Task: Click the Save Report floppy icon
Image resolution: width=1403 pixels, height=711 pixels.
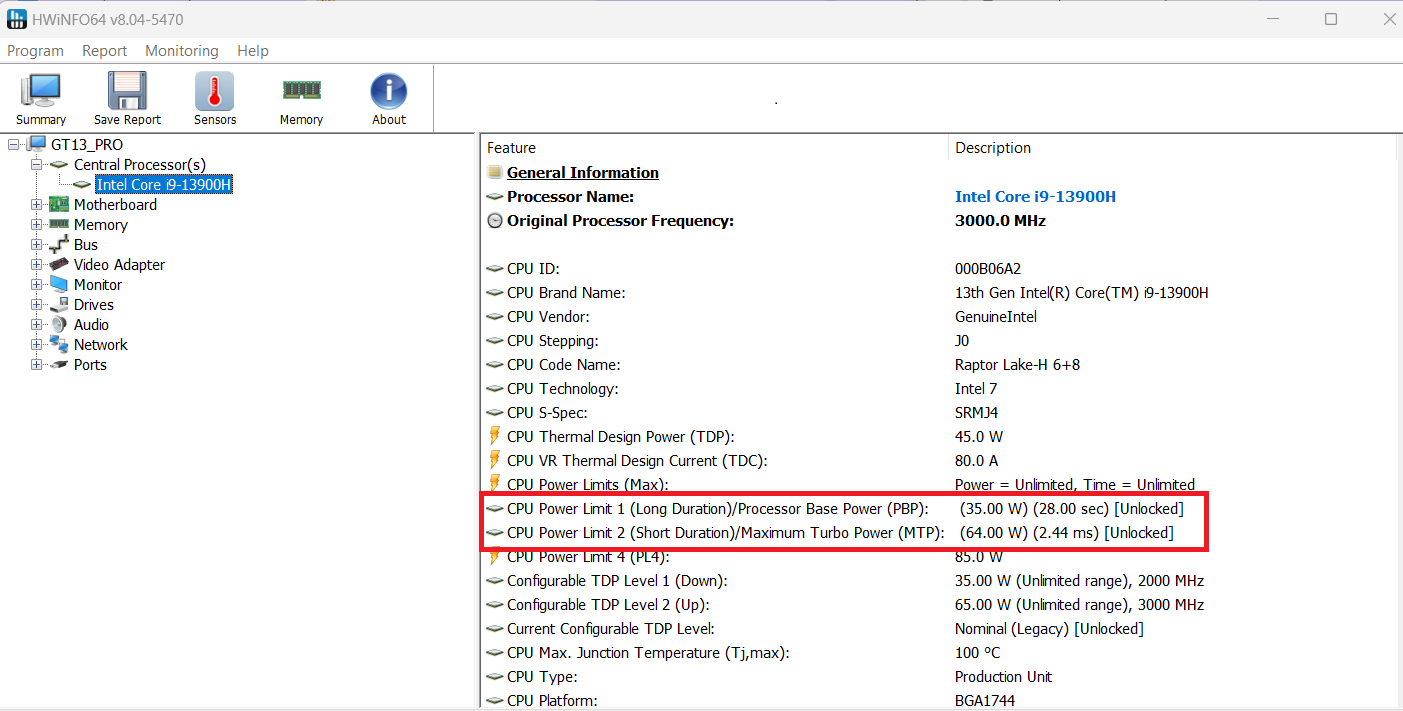Action: tap(127, 91)
